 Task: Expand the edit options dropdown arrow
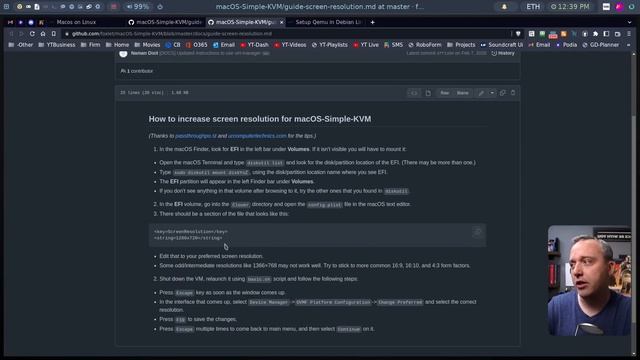(492, 93)
